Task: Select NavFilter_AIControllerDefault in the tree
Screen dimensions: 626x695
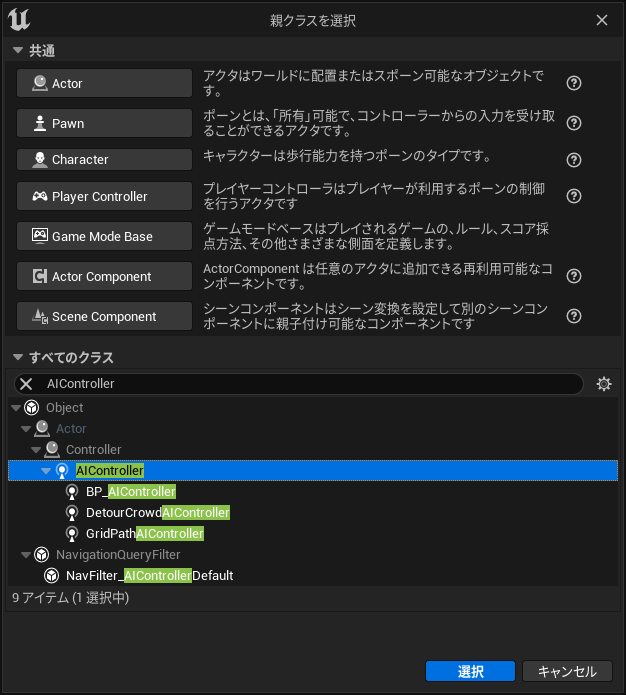Action: point(150,575)
